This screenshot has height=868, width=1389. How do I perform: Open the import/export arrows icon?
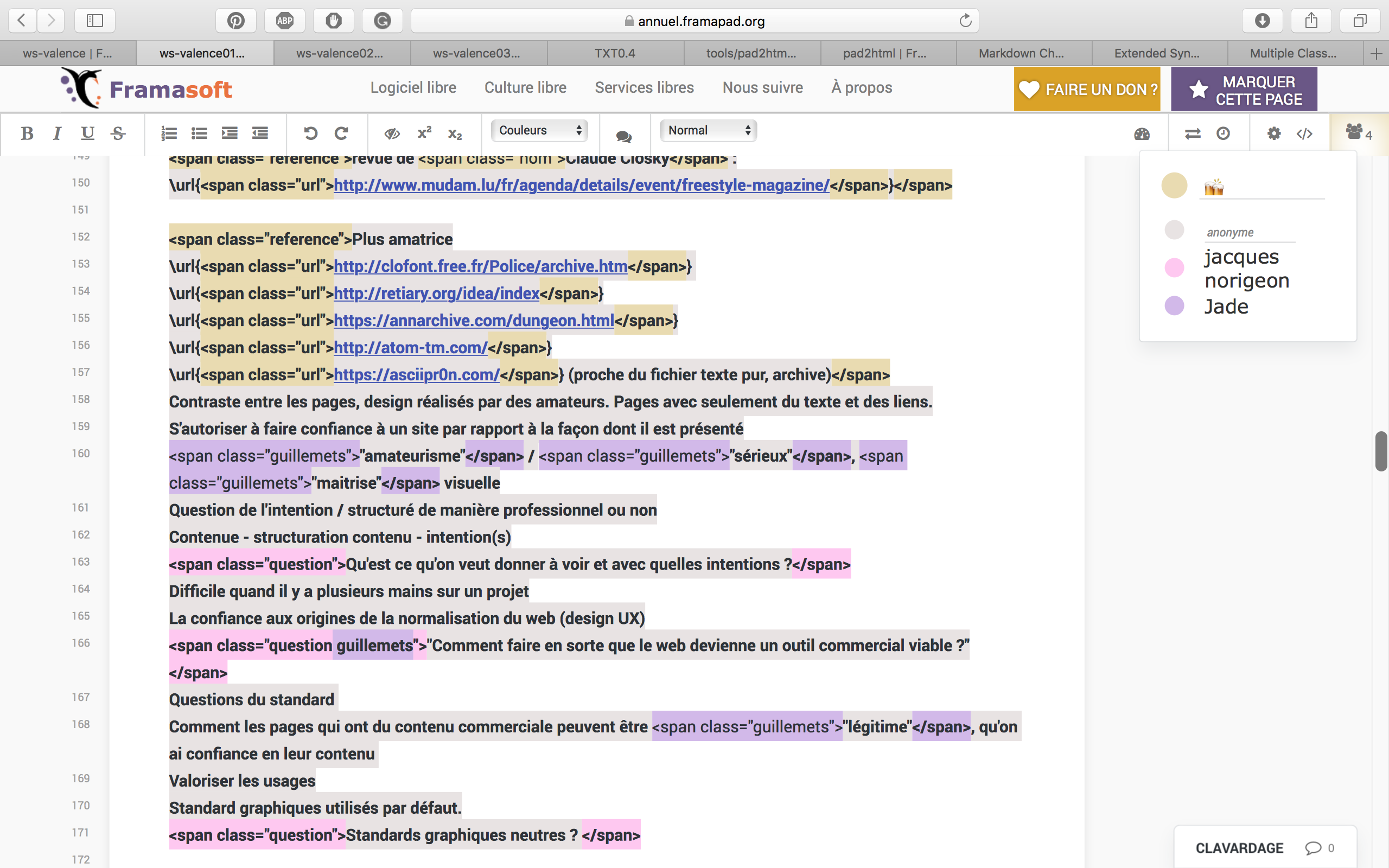[1193, 133]
